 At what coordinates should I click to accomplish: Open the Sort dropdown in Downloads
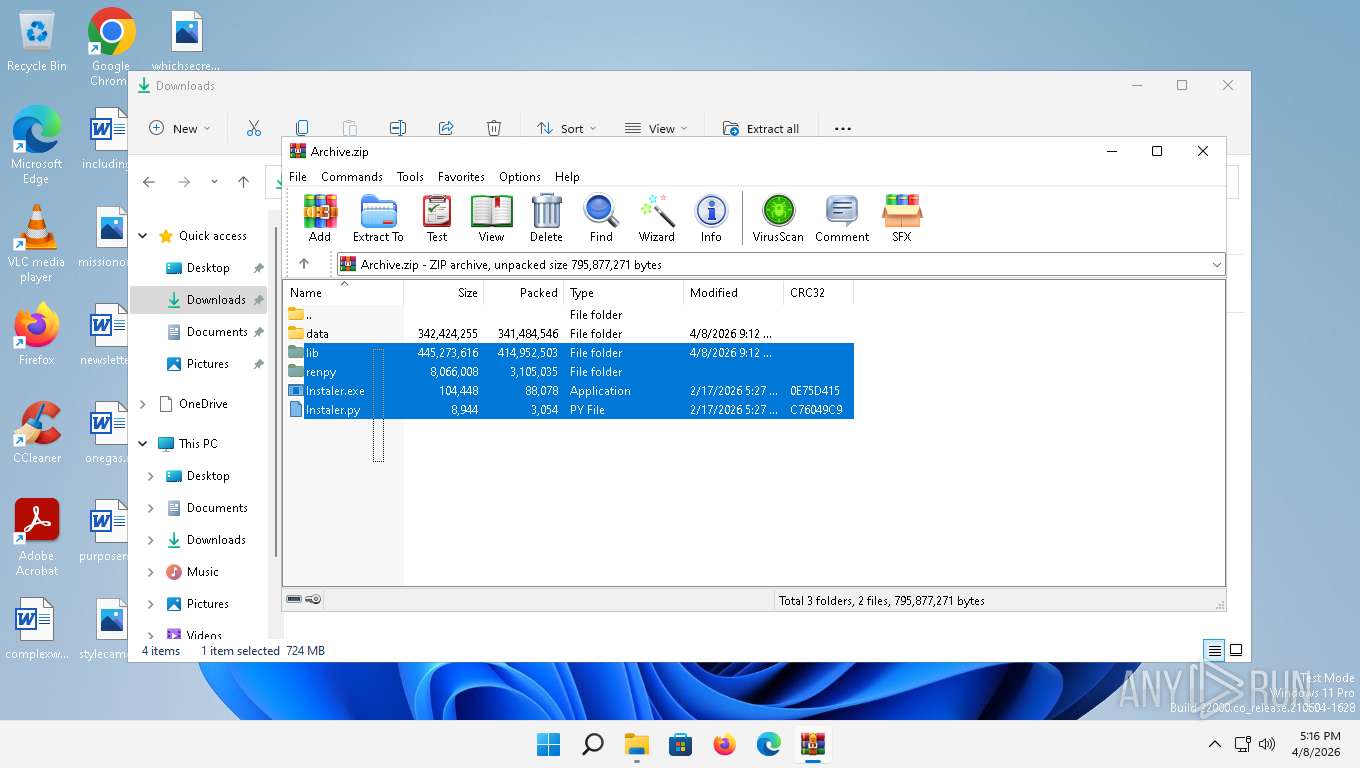pyautogui.click(x=566, y=128)
